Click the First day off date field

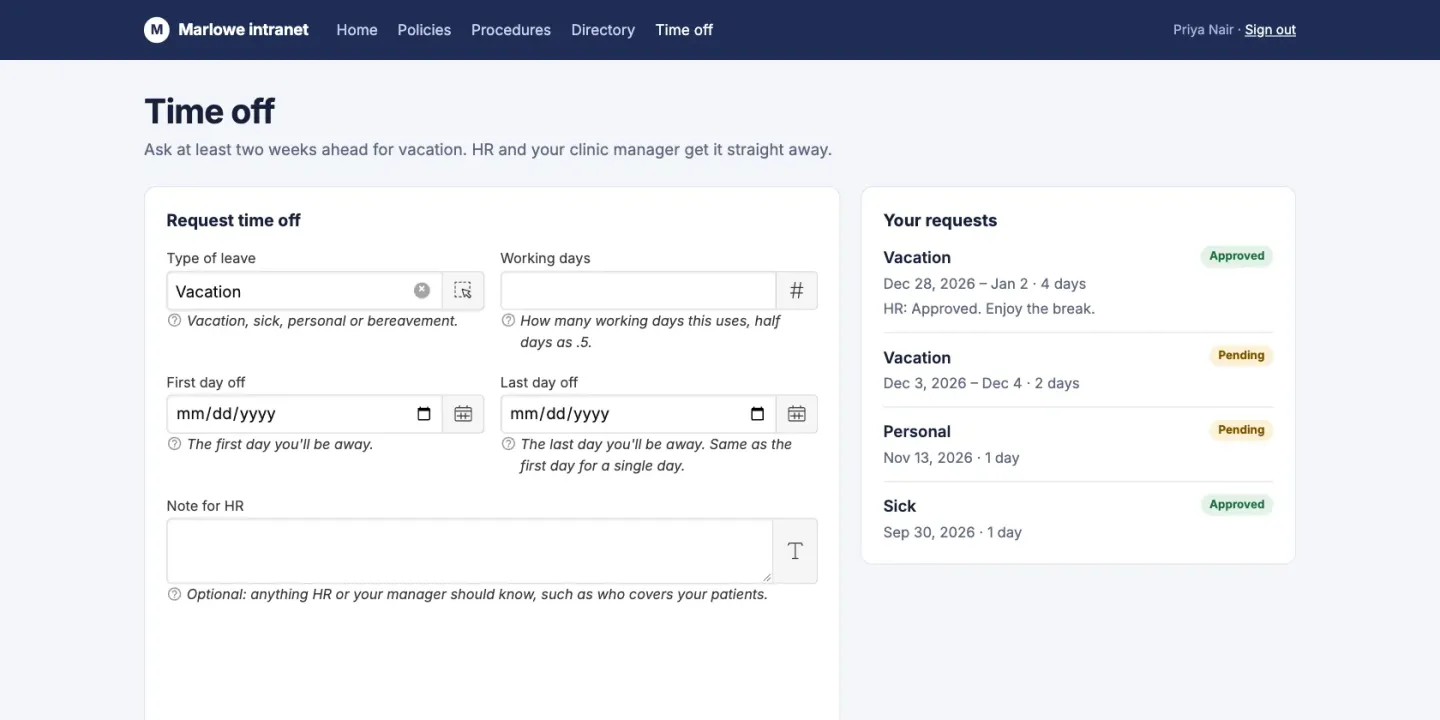click(x=304, y=414)
